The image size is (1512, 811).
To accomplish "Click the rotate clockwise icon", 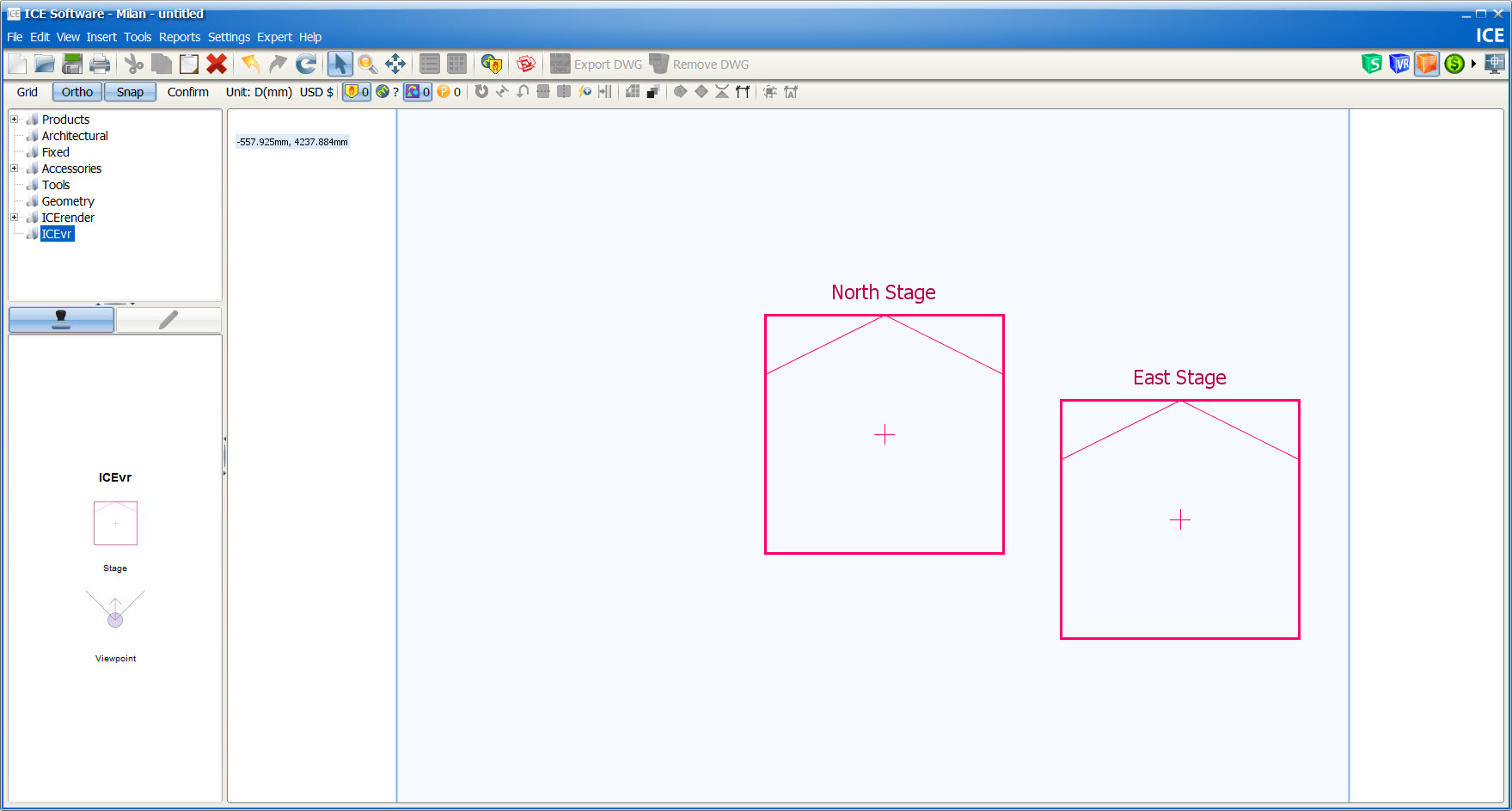I will point(481,91).
